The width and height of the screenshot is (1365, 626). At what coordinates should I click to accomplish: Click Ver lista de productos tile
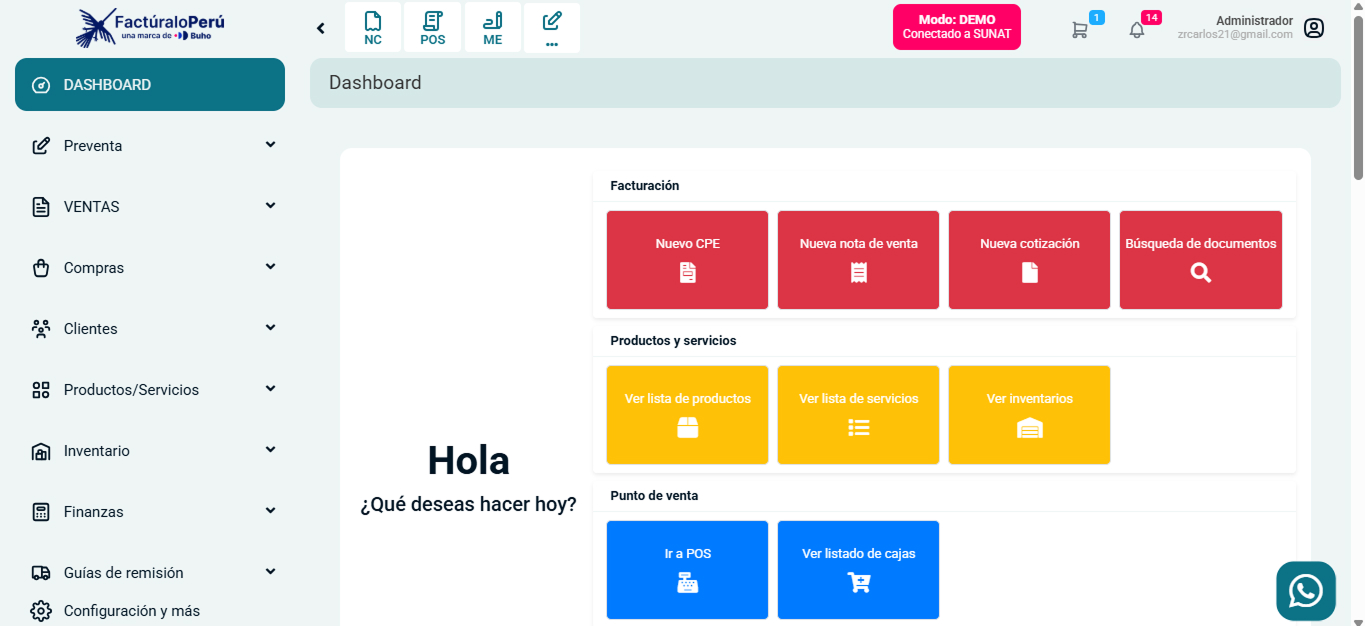pos(687,414)
